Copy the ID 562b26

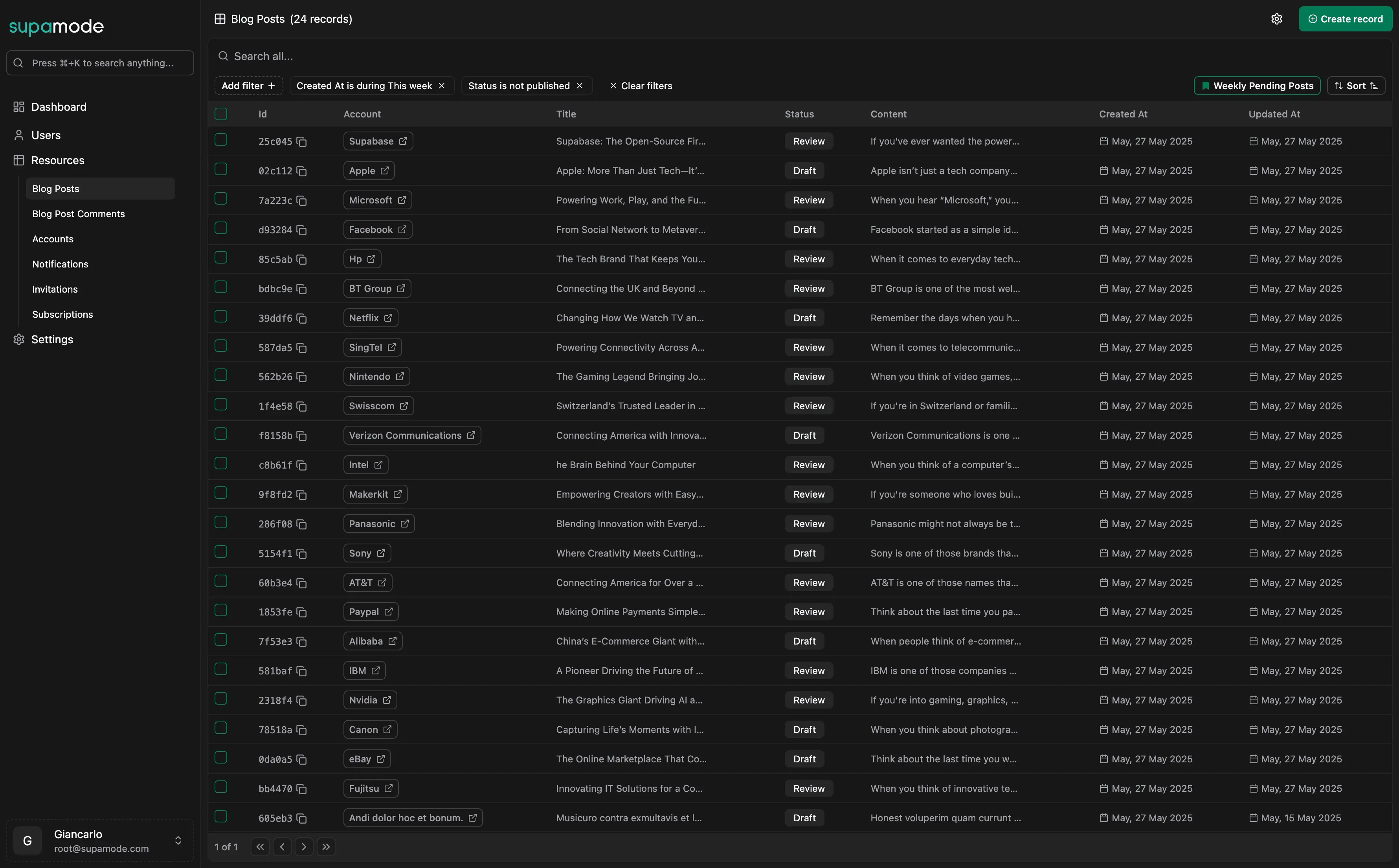pyautogui.click(x=301, y=377)
